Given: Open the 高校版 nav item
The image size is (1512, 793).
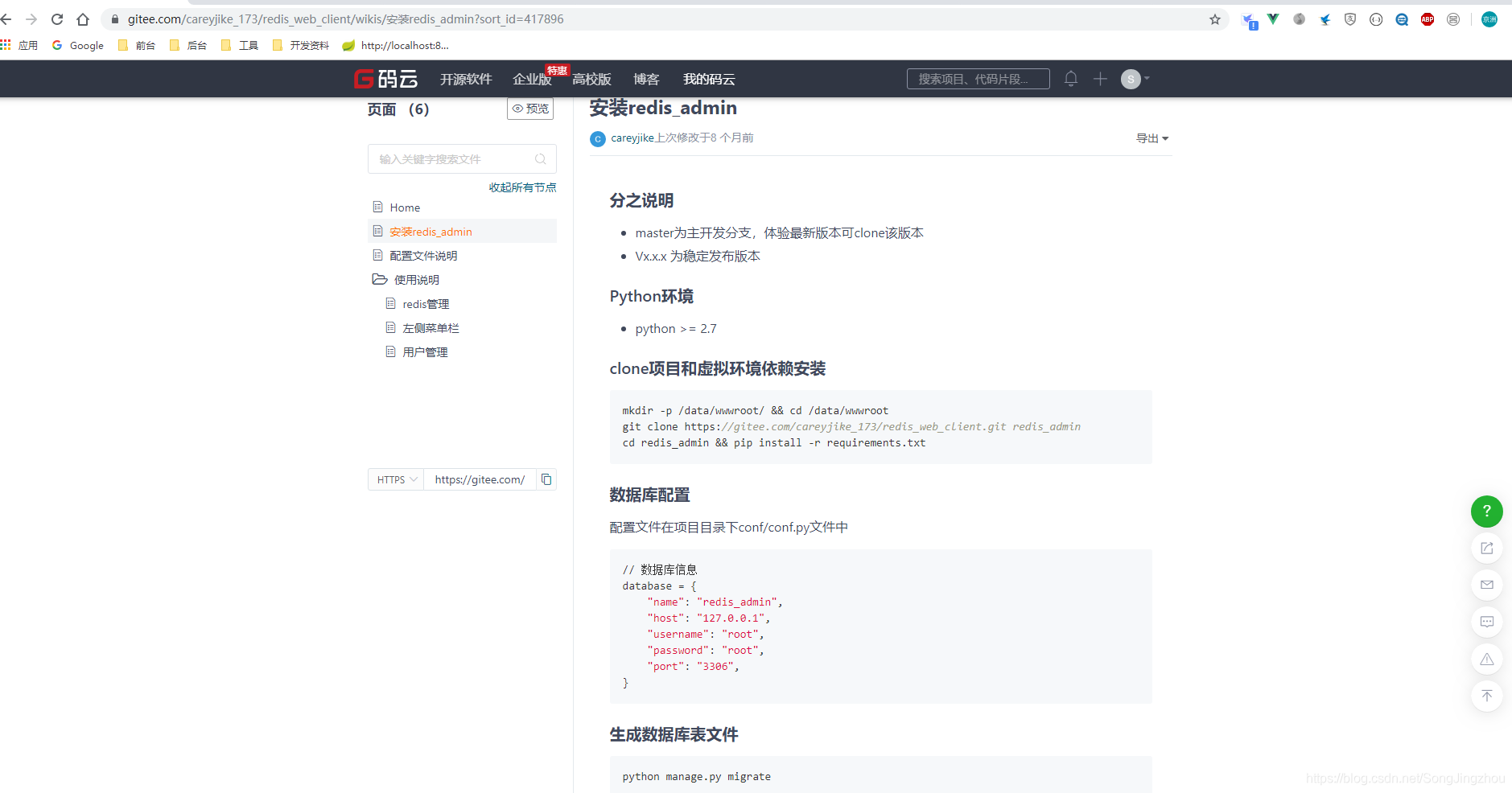Looking at the screenshot, I should [x=591, y=79].
